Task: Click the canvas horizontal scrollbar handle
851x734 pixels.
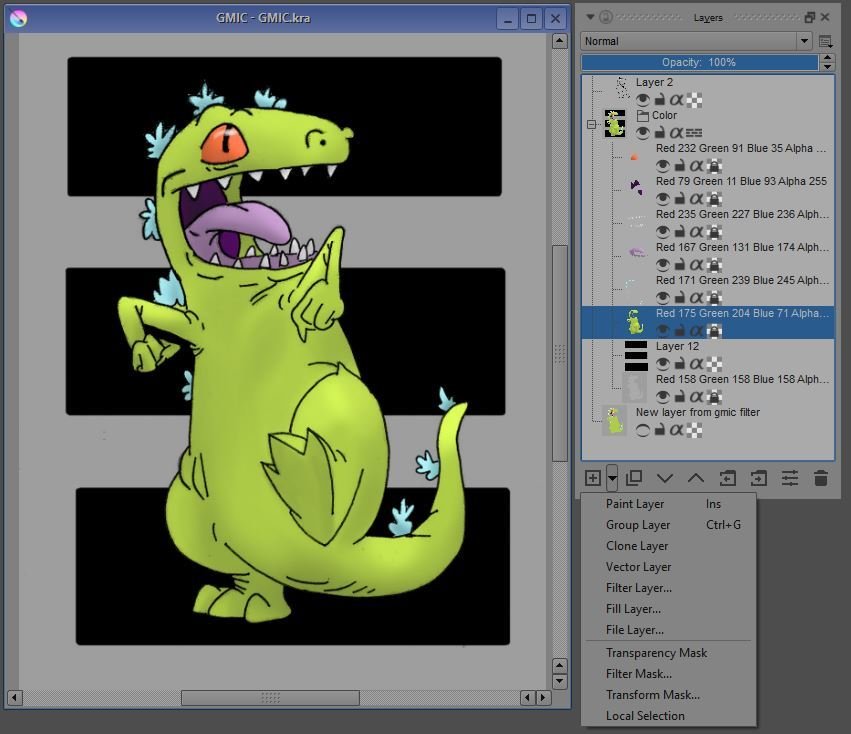Action: 270,698
